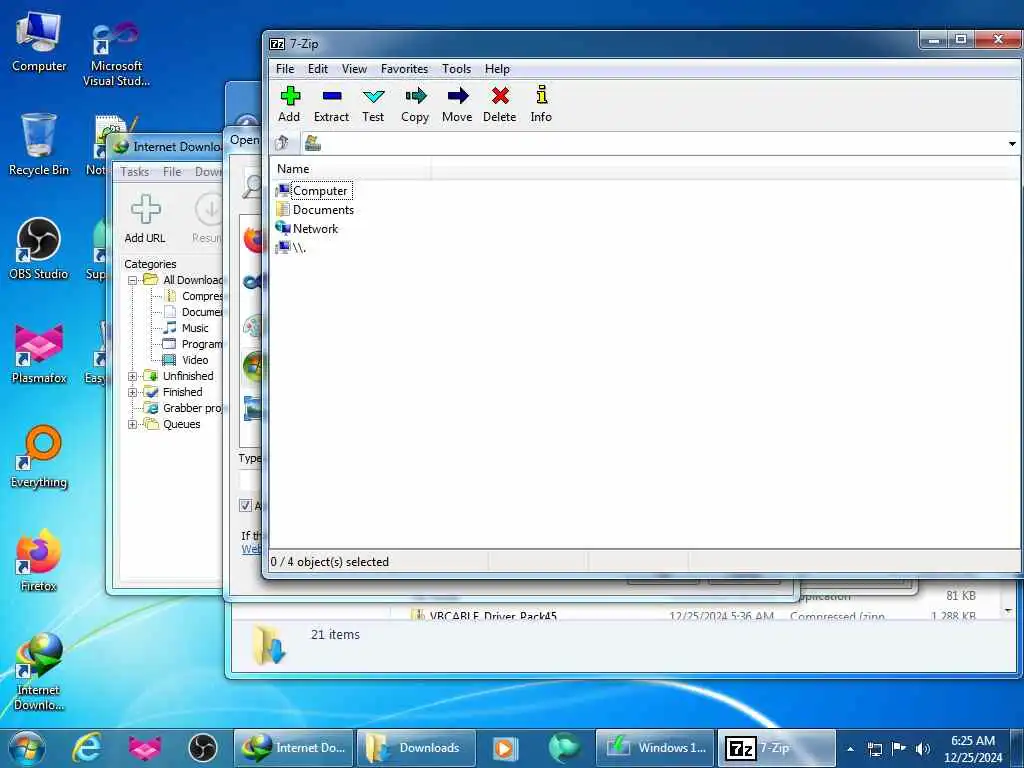Select the Music category in IDM
The height and width of the screenshot is (768, 1024).
coord(186,328)
